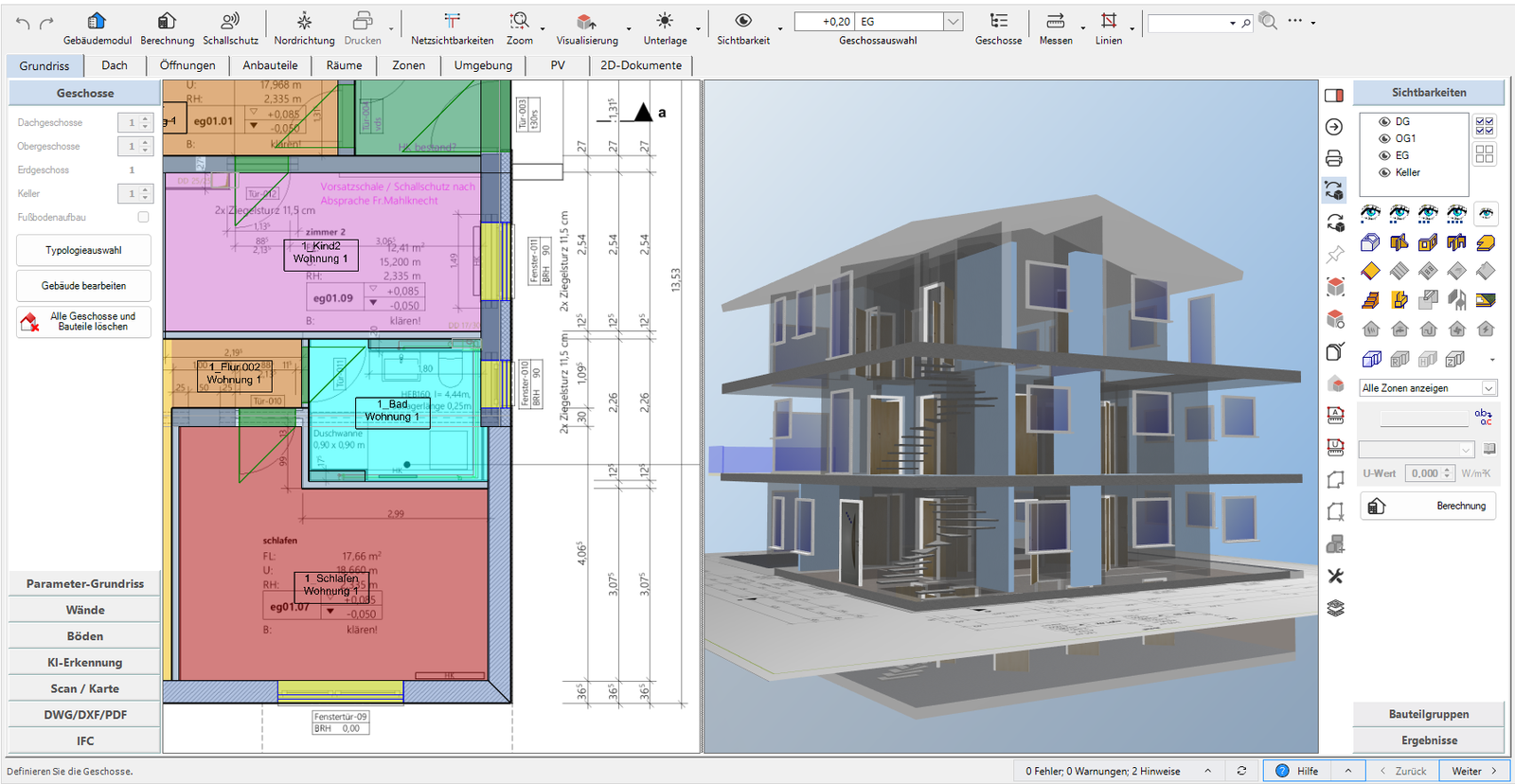This screenshot has width=1515, height=784.
Task: Select the Zonen tab
Action: coord(408,65)
